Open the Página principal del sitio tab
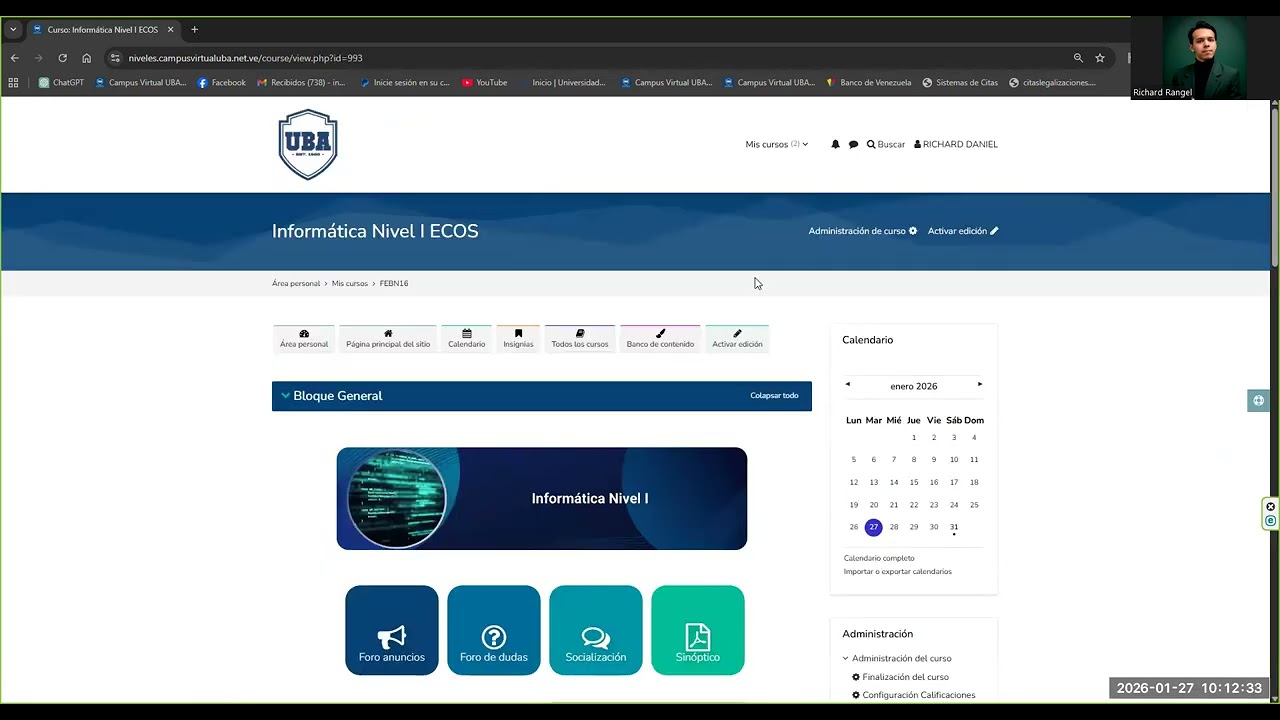 tap(388, 338)
